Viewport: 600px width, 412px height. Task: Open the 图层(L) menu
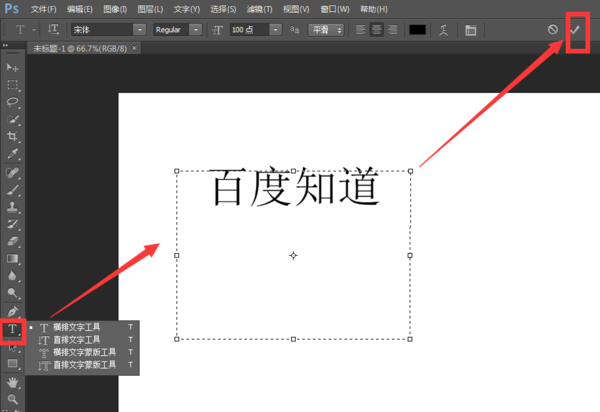[x=150, y=9]
